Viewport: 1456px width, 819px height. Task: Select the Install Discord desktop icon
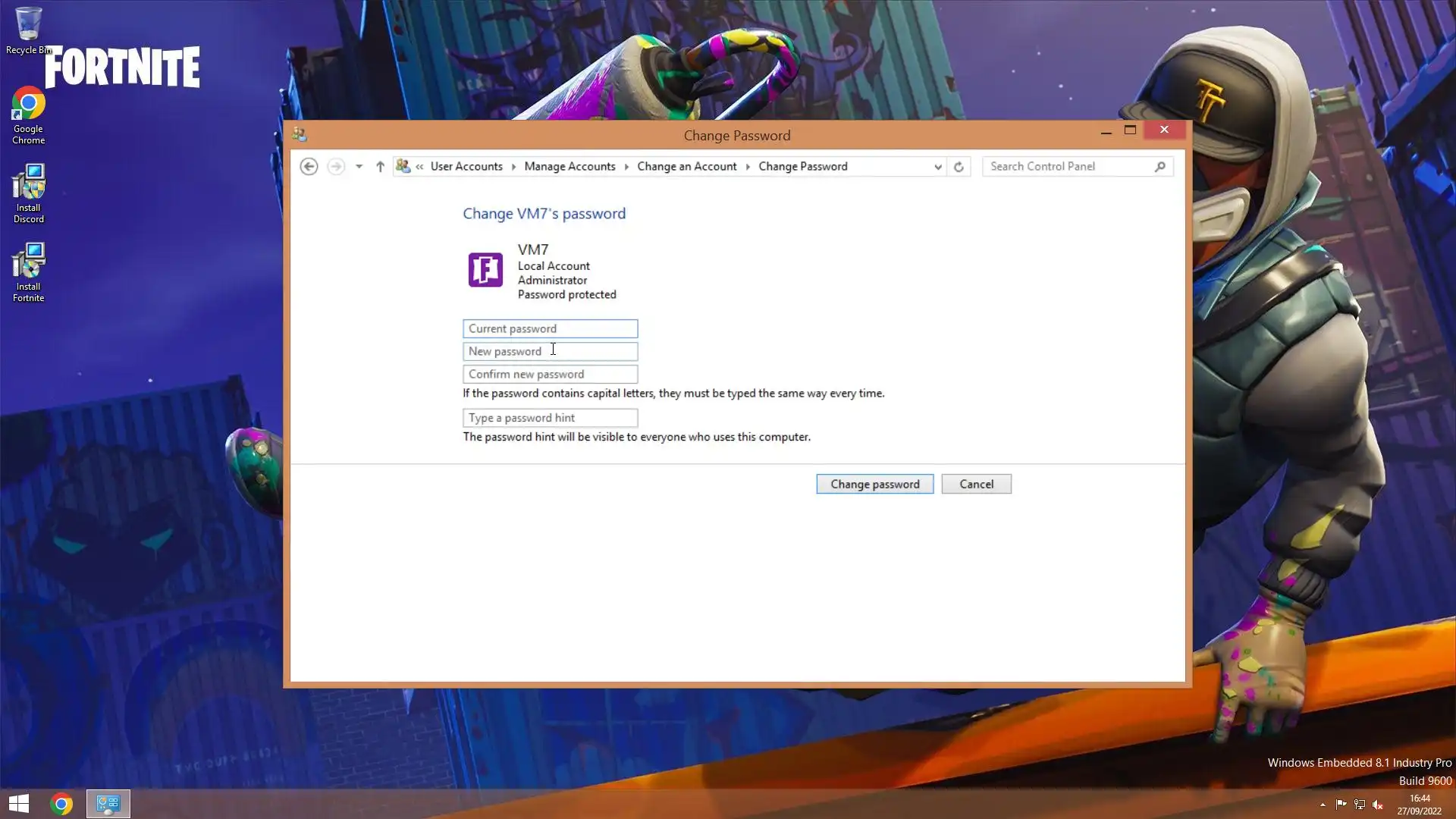click(x=29, y=184)
